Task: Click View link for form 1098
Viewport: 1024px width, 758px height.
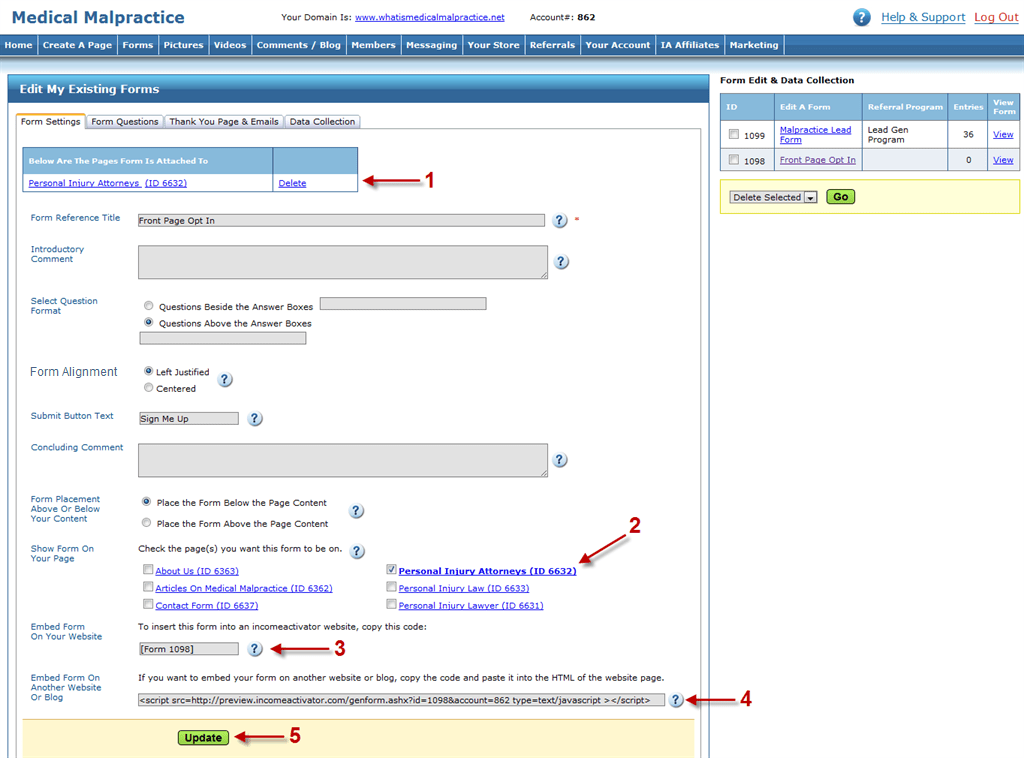Action: click(1003, 160)
